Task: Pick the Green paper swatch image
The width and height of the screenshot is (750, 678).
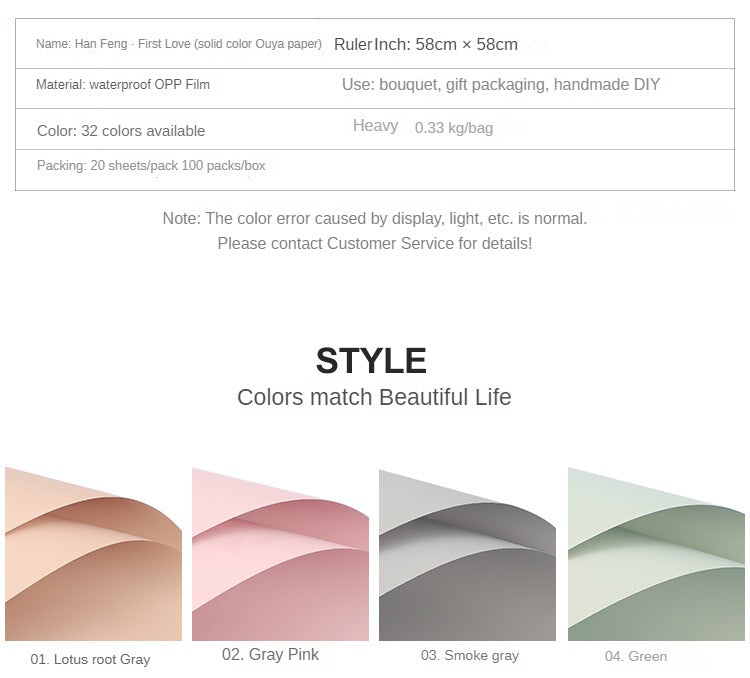Action: 656,553
